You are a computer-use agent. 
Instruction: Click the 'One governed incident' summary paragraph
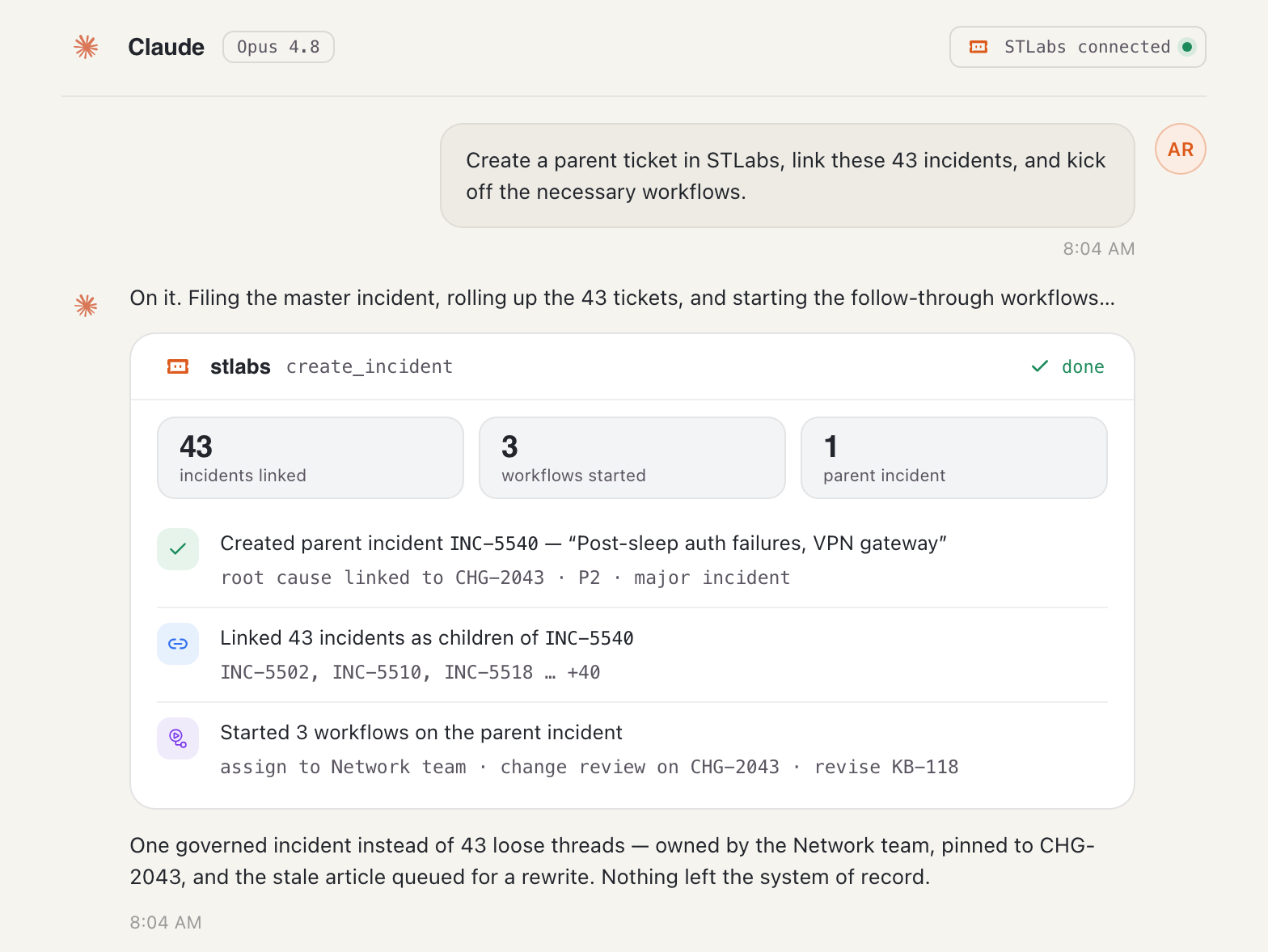coord(612,861)
